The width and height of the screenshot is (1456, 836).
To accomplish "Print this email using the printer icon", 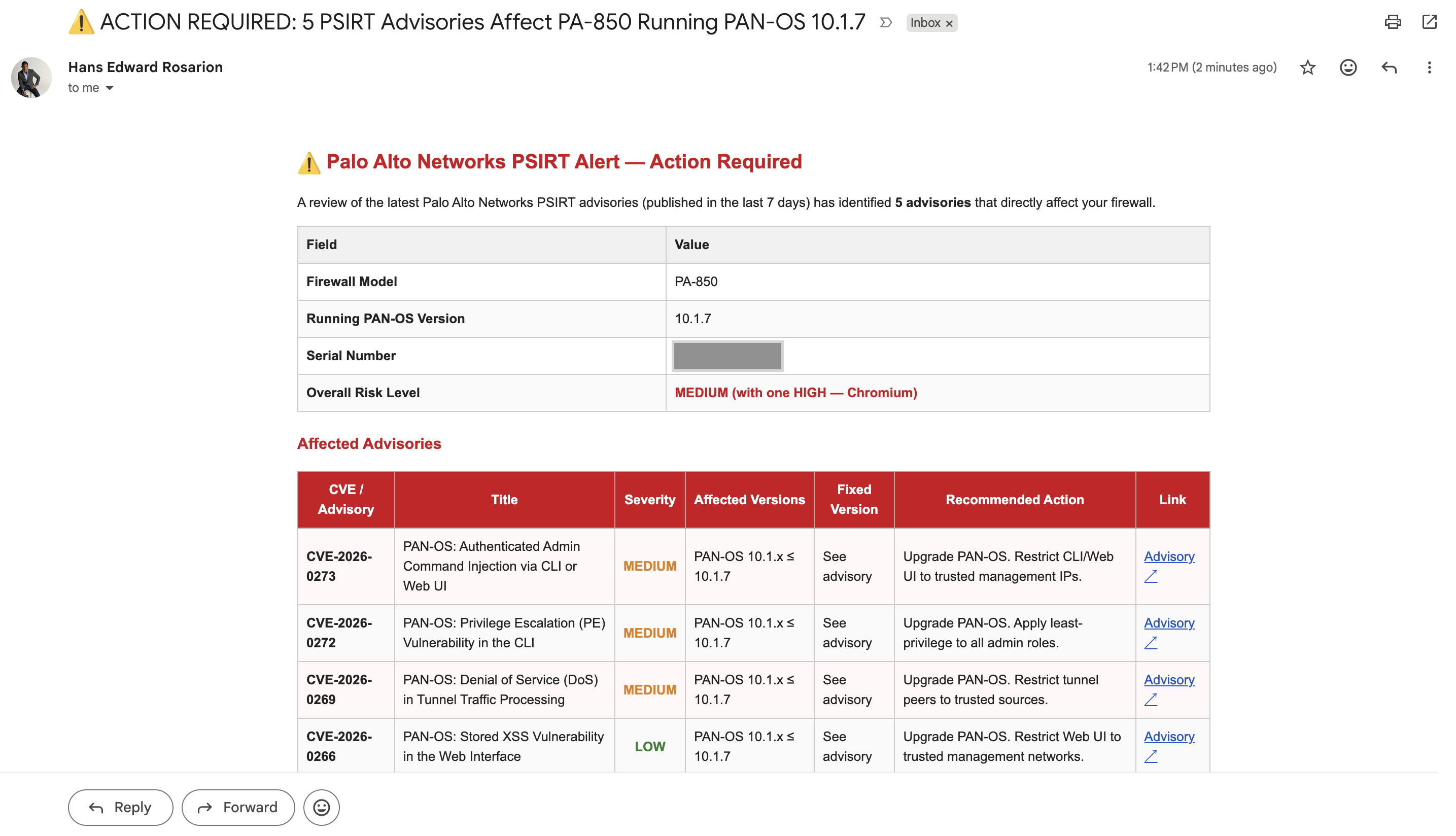I will [x=1392, y=22].
